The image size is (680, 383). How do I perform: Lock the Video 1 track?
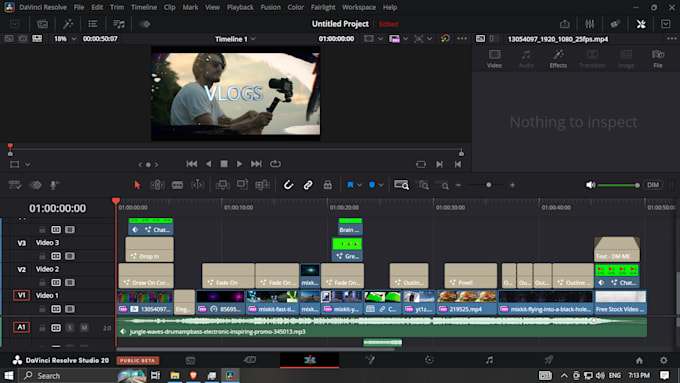pos(42,309)
